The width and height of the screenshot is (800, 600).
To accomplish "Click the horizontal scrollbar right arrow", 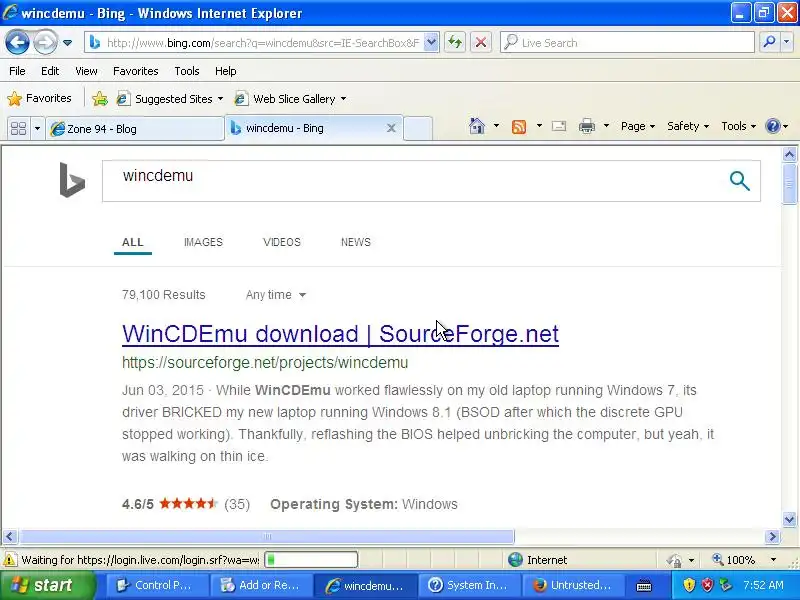I will click(x=772, y=536).
